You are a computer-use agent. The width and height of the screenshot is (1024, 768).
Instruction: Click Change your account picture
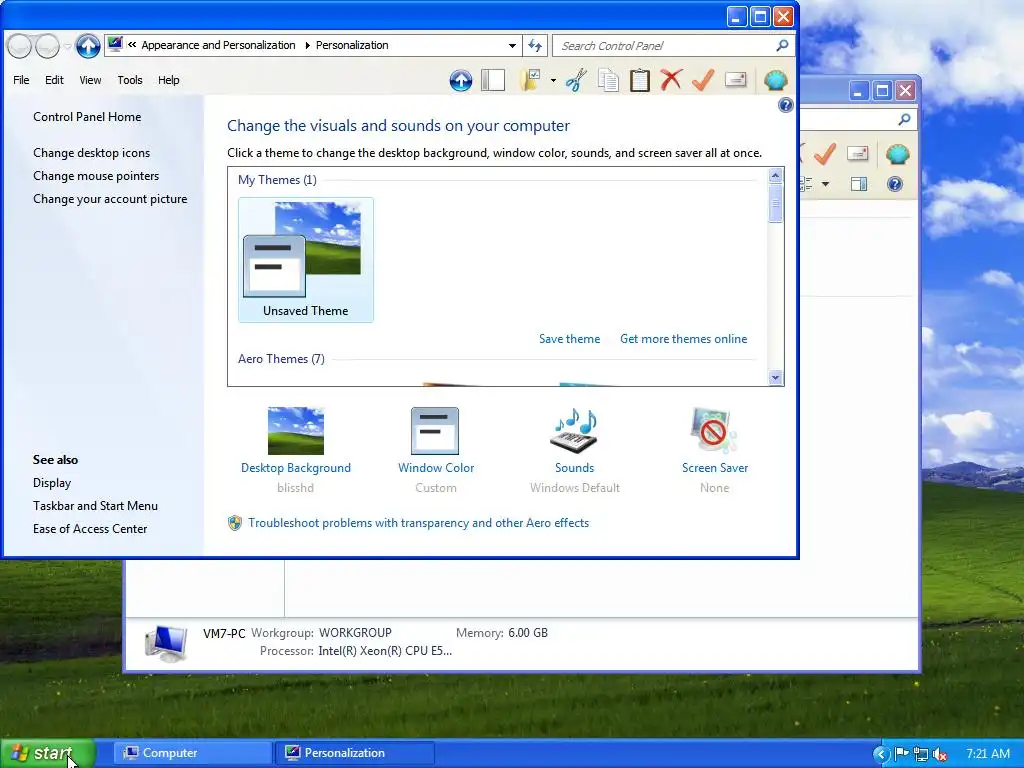pos(110,199)
